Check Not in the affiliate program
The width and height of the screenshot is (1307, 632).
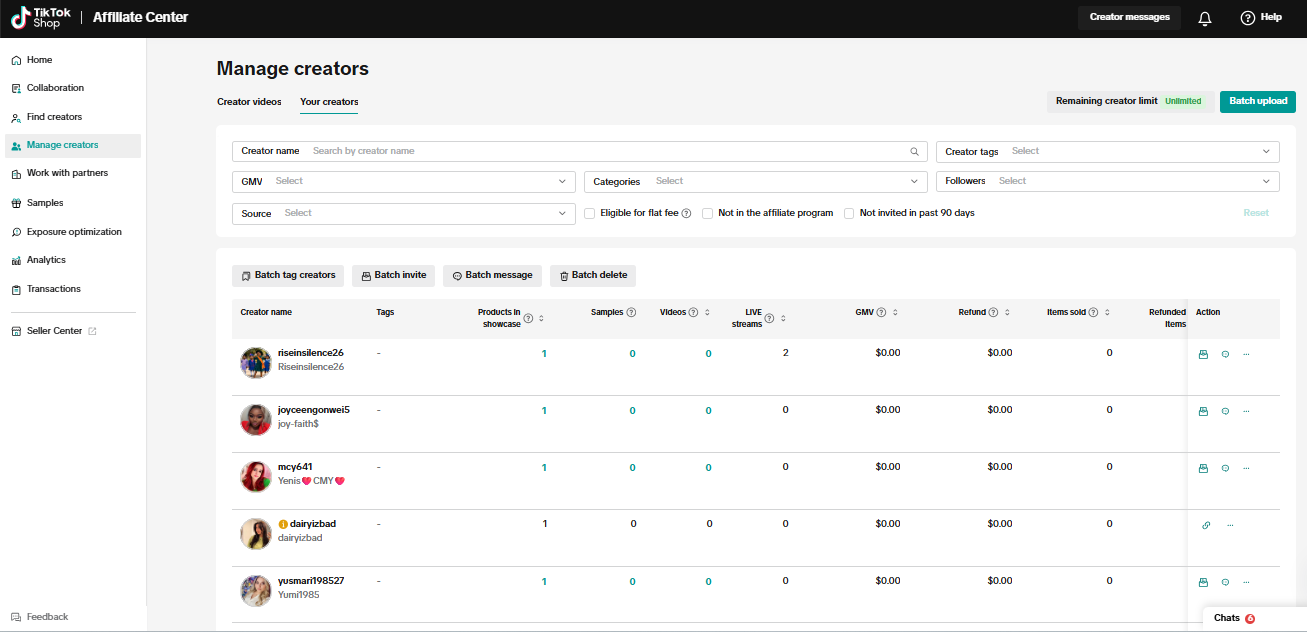pyautogui.click(x=708, y=213)
